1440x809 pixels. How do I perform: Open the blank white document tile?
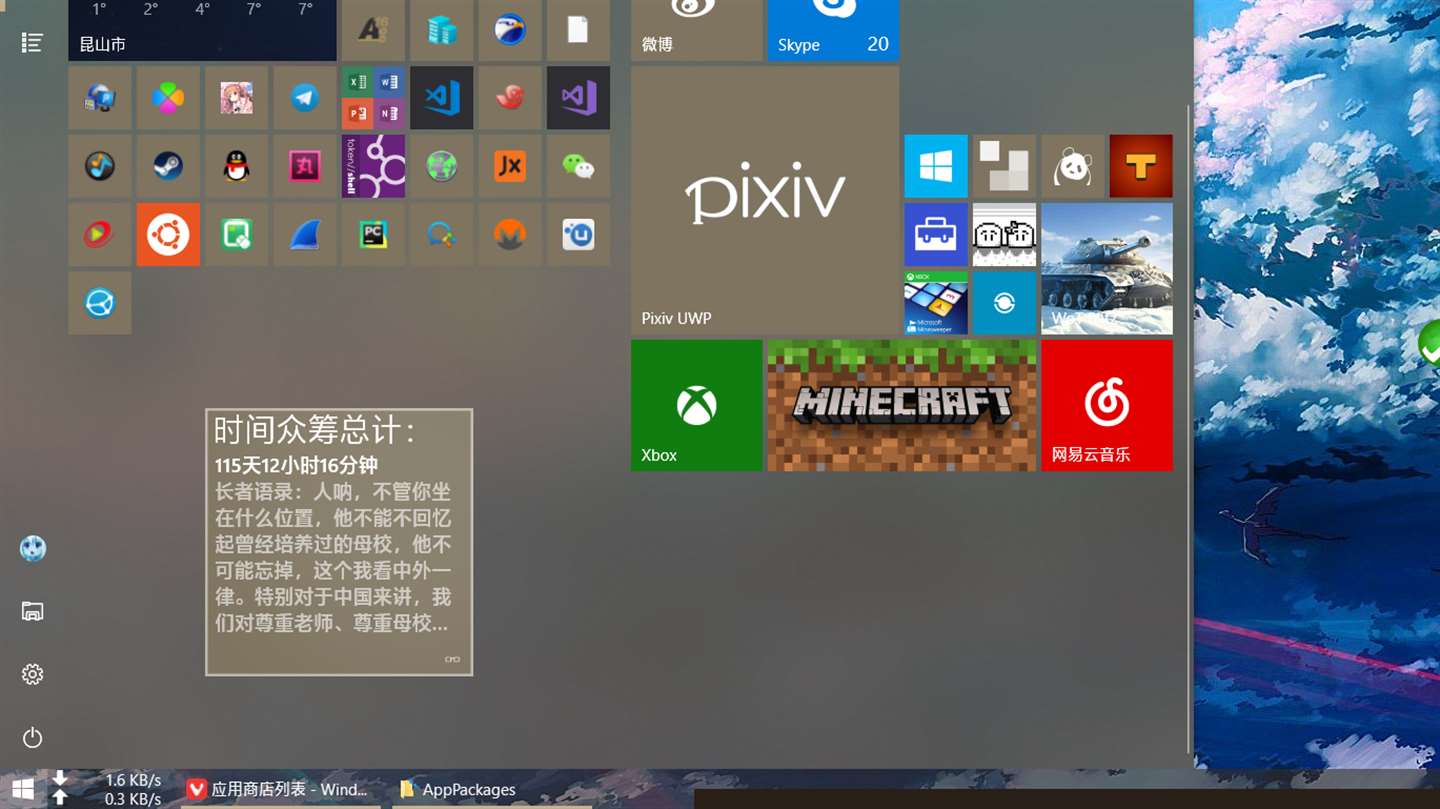point(578,30)
